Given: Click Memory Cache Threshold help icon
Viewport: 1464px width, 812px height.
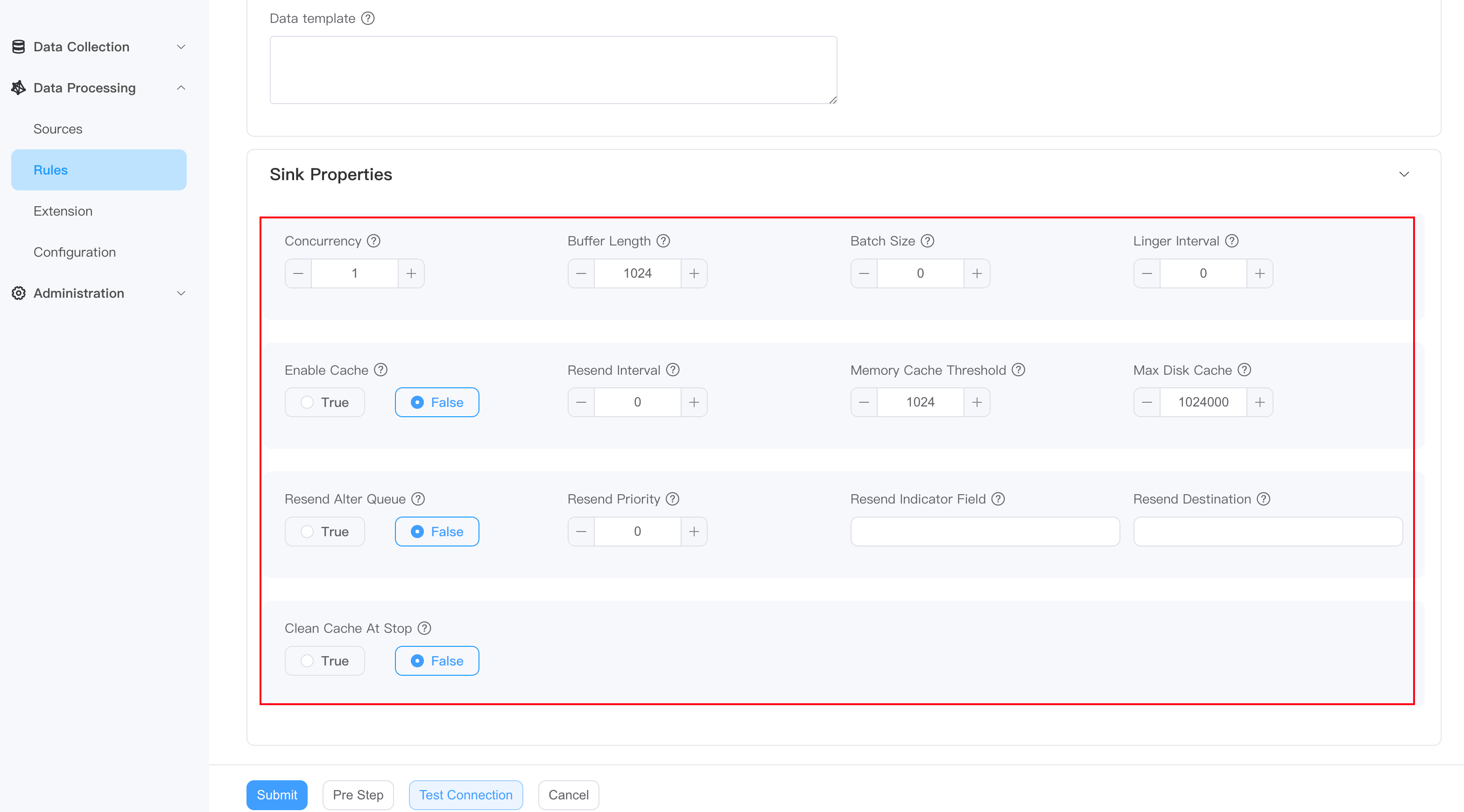Looking at the screenshot, I should point(1019,370).
